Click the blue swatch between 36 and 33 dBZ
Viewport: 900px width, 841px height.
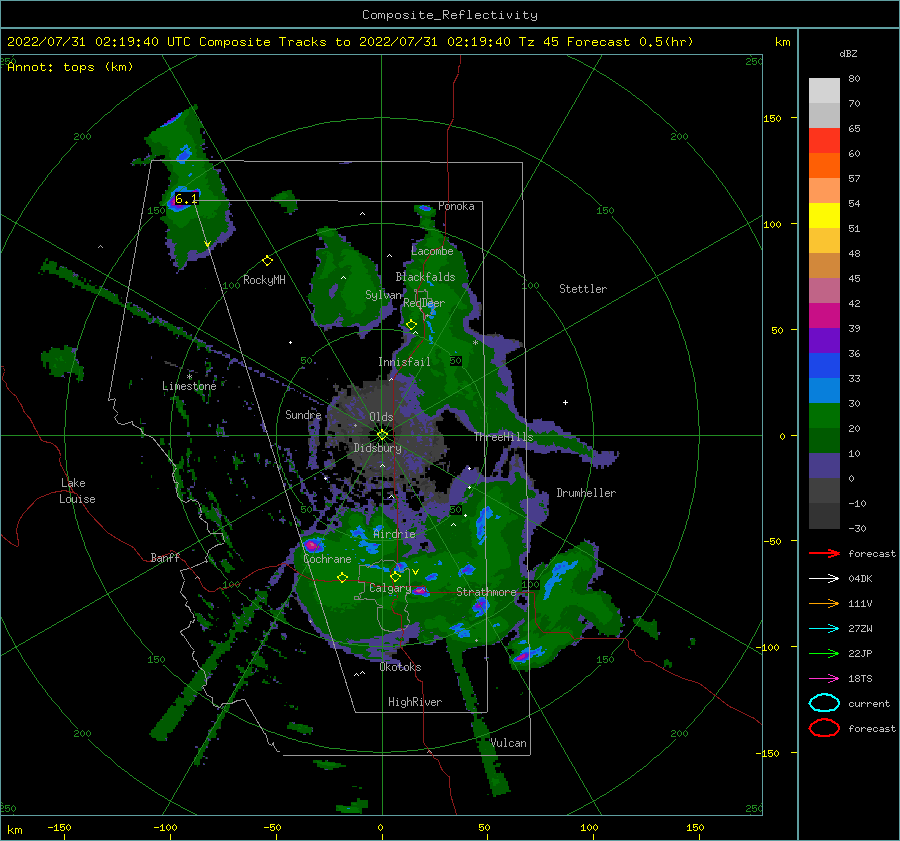(824, 366)
